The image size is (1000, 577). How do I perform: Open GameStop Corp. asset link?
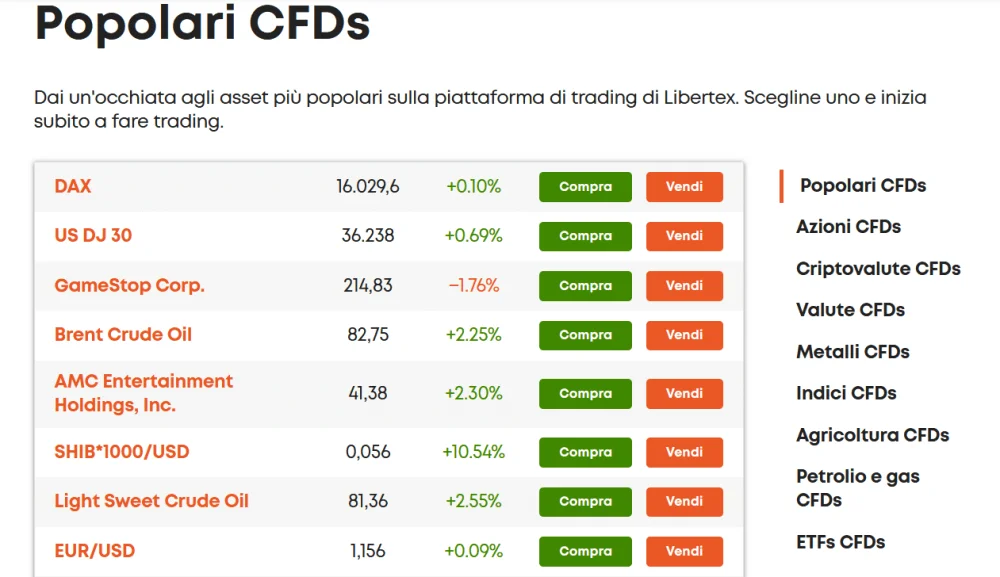click(129, 285)
